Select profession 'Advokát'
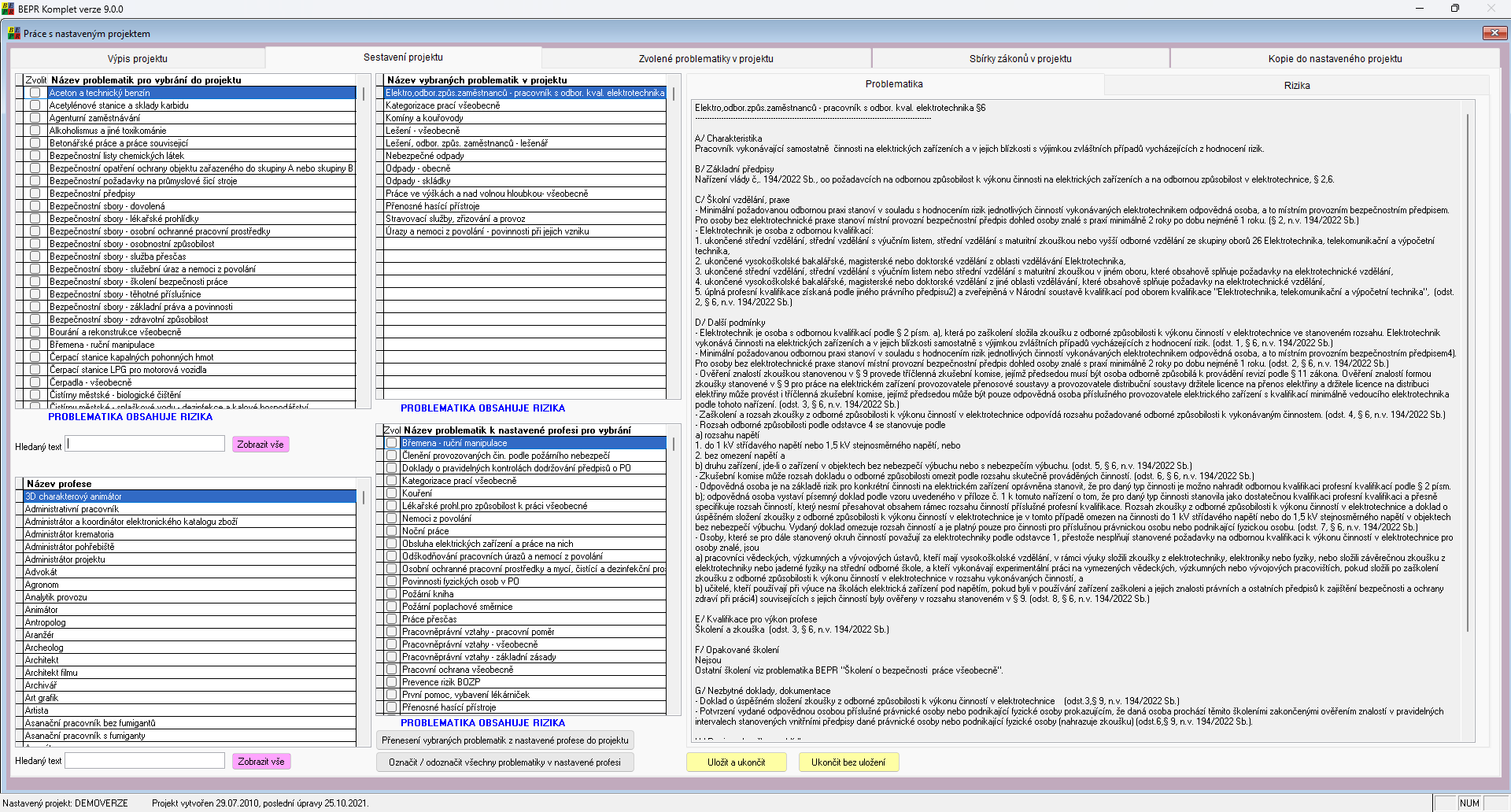The height and width of the screenshot is (812, 1511). pyautogui.click(x=189, y=572)
